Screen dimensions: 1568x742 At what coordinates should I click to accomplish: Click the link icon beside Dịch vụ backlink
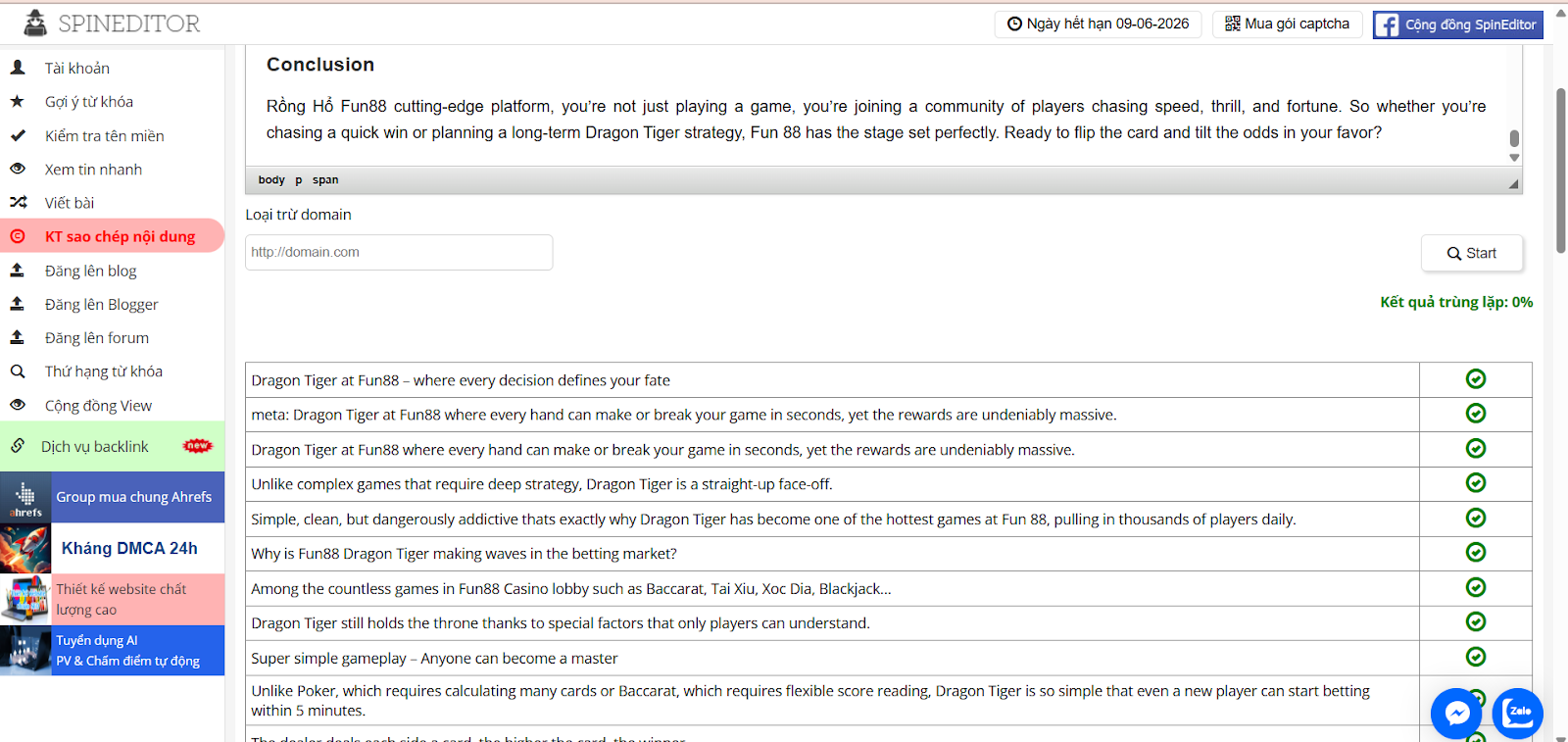pos(18,446)
